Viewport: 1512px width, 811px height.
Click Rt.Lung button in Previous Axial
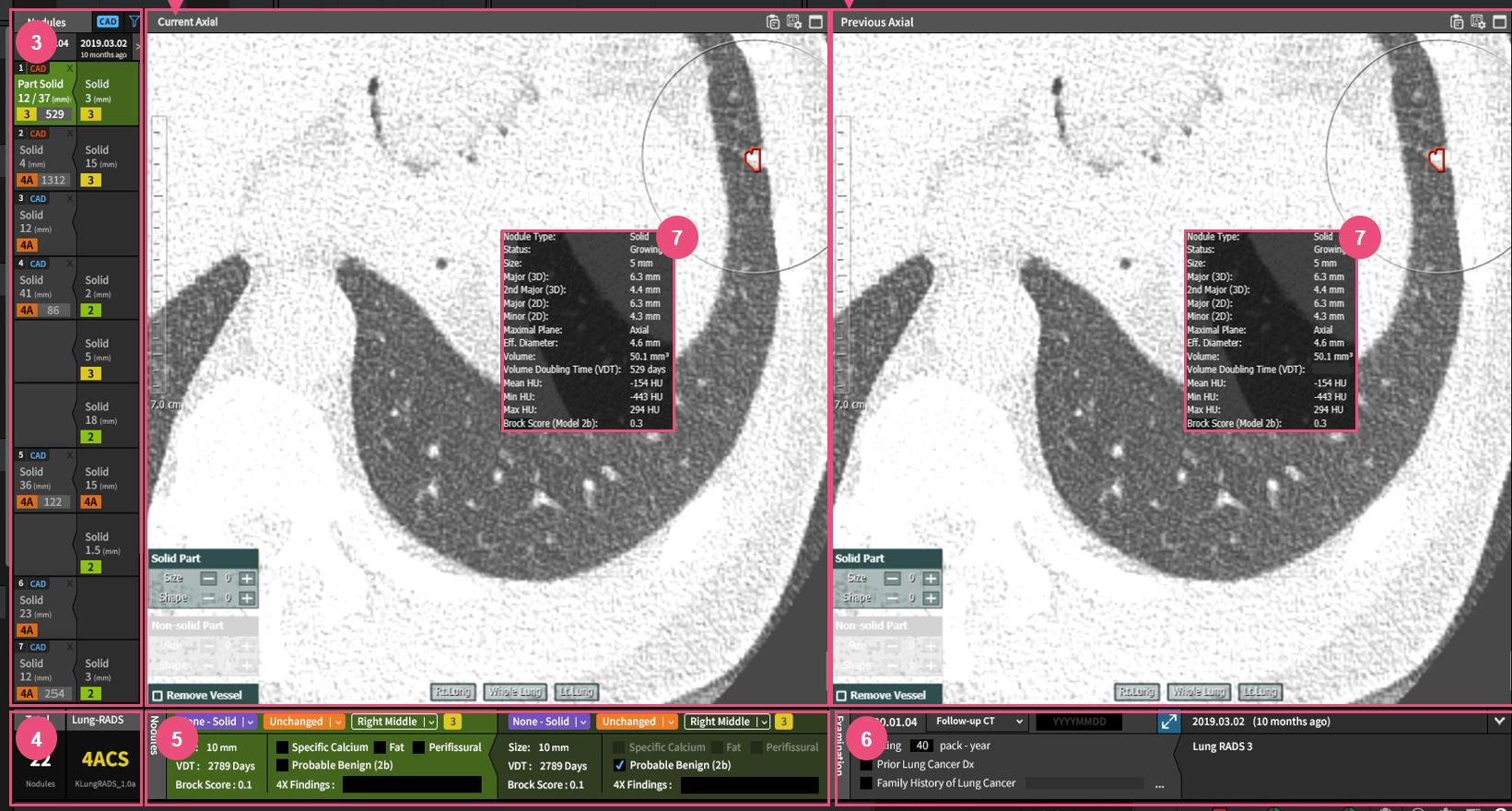1135,692
